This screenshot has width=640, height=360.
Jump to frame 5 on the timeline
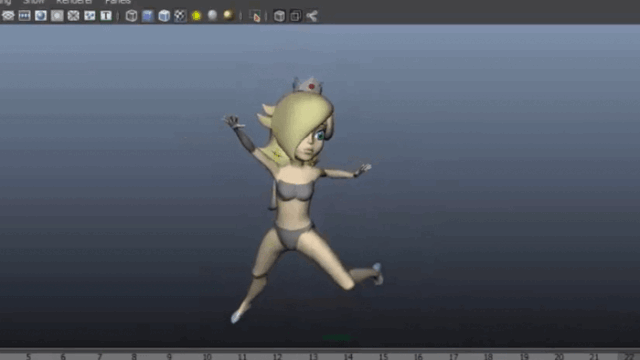(x=28, y=356)
